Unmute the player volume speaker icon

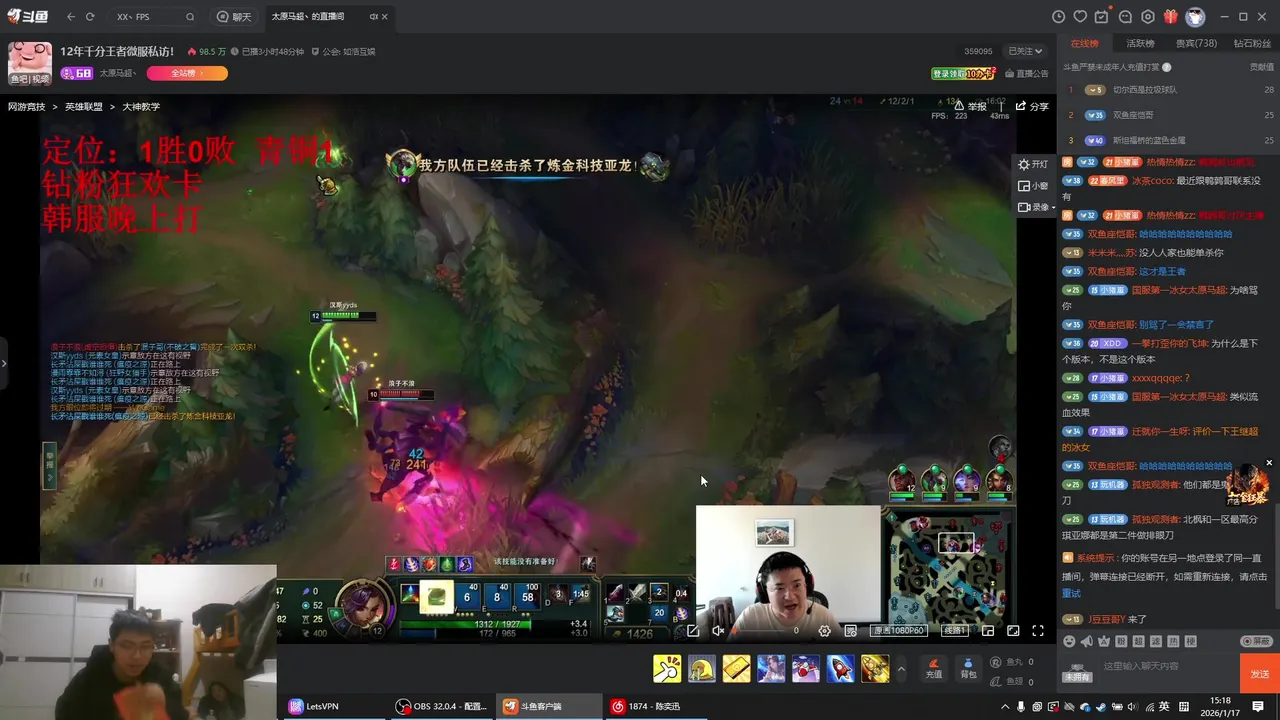(x=718, y=631)
